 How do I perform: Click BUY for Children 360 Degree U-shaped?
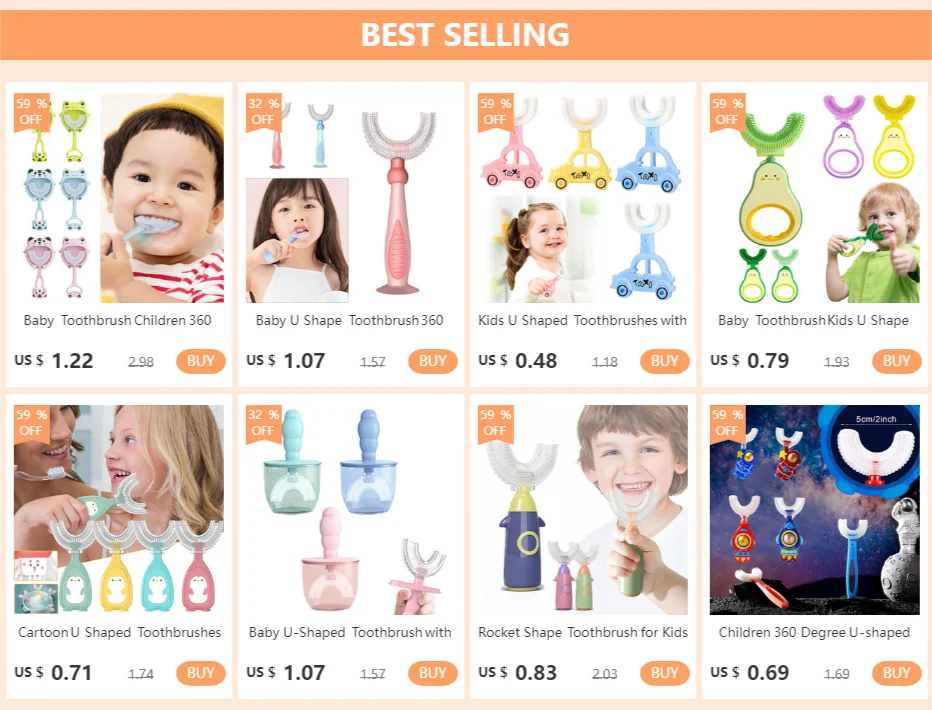click(x=896, y=673)
